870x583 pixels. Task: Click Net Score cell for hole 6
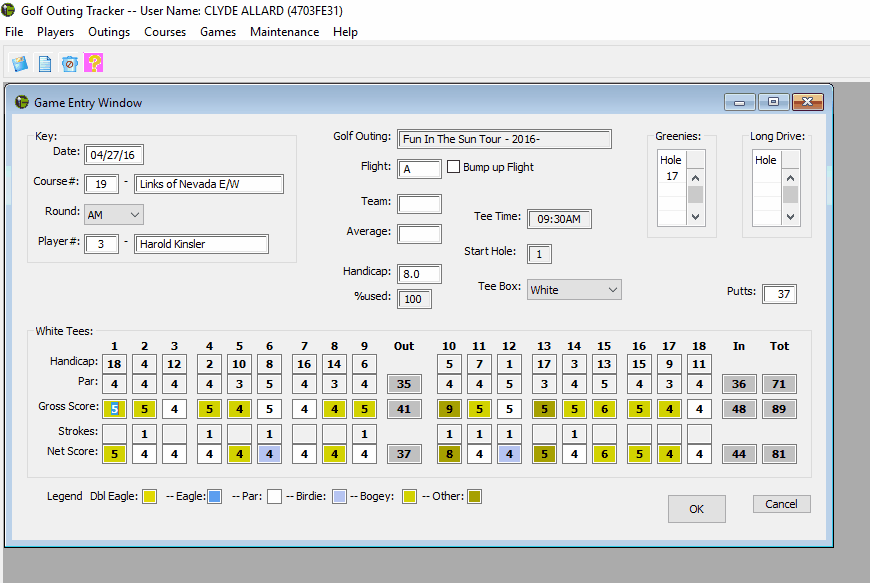269,454
